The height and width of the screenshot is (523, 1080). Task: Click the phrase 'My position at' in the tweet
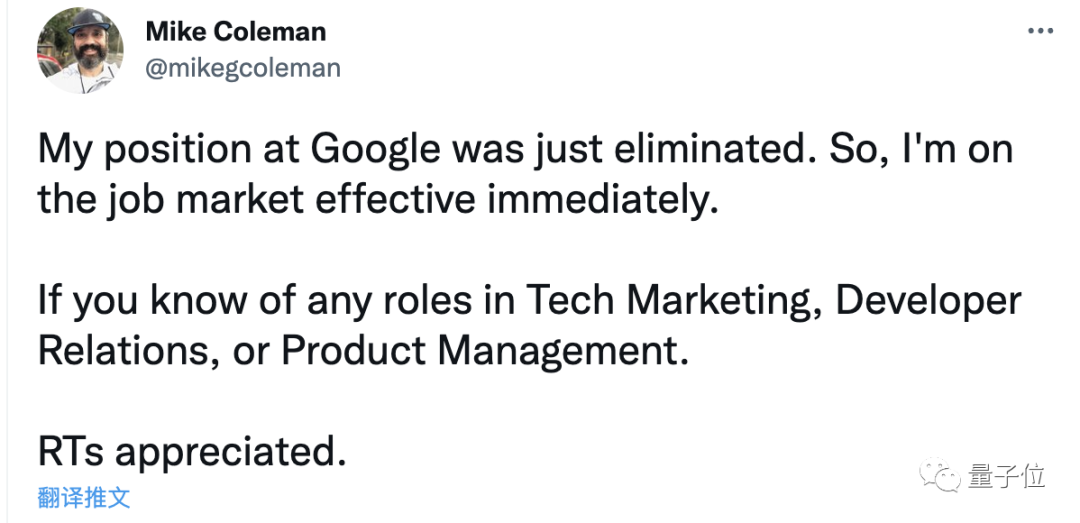point(168,150)
